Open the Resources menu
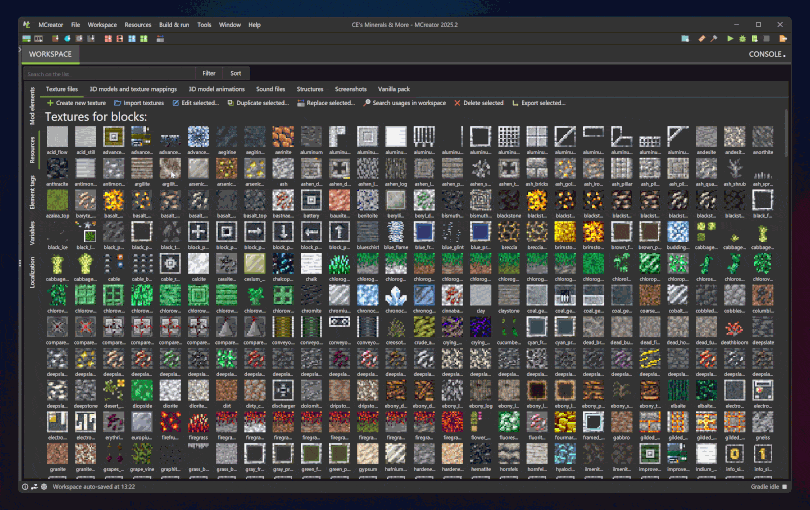The image size is (810, 510). click(138, 25)
